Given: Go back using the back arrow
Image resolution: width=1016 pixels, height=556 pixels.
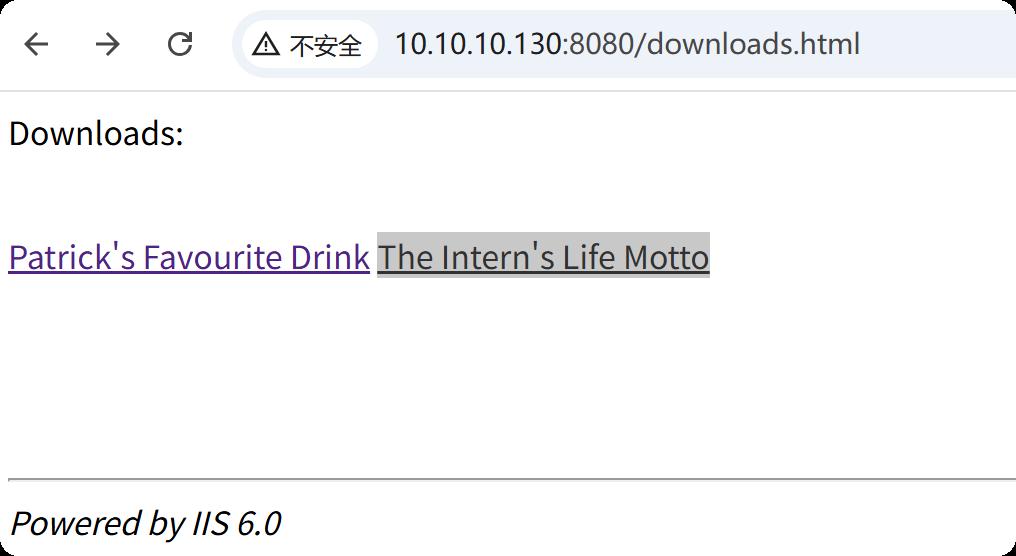Looking at the screenshot, I should [37, 44].
